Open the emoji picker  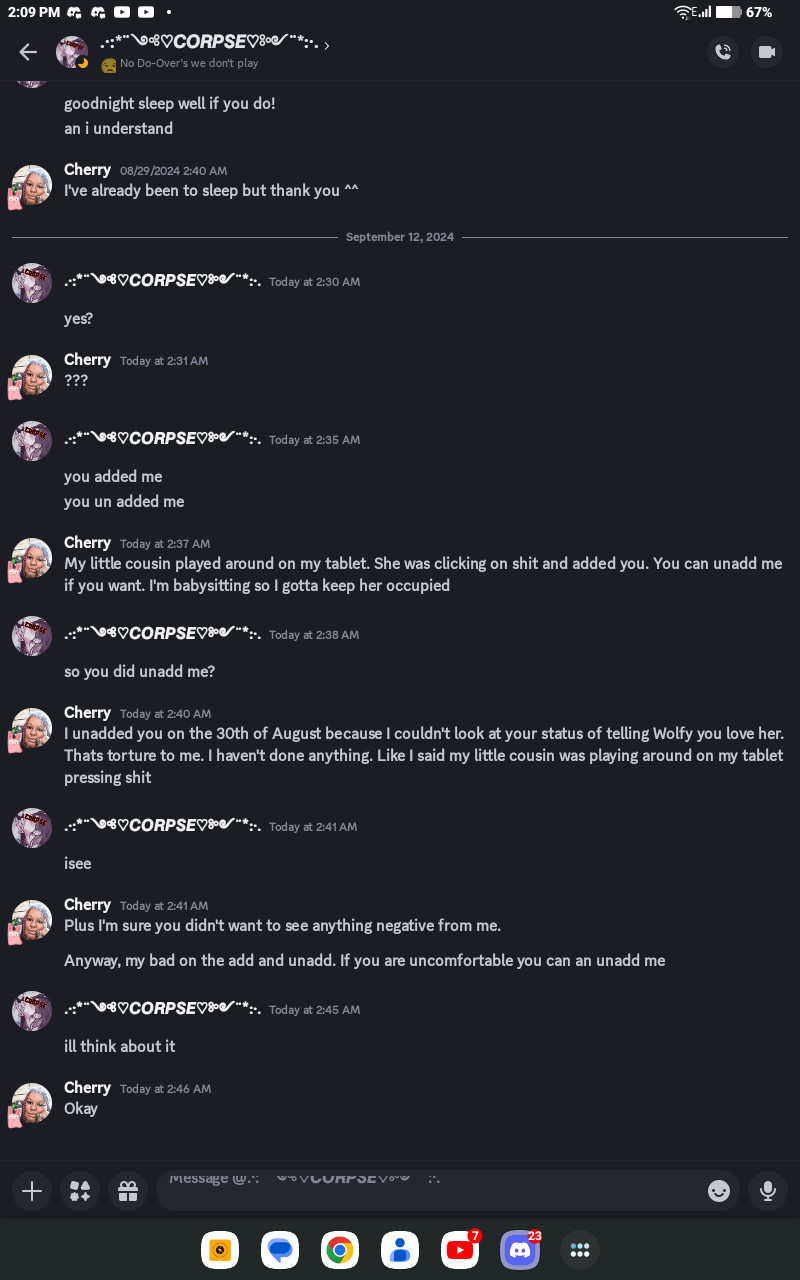(718, 1191)
